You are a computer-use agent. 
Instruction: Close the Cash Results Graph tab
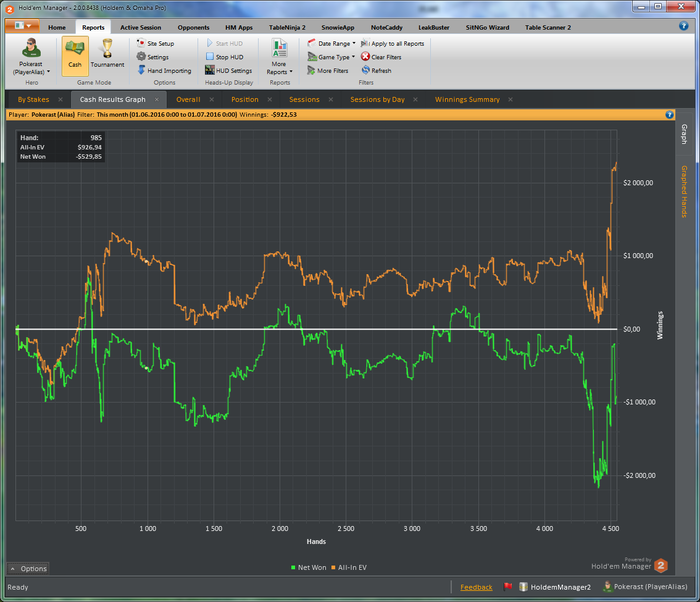[x=157, y=99]
